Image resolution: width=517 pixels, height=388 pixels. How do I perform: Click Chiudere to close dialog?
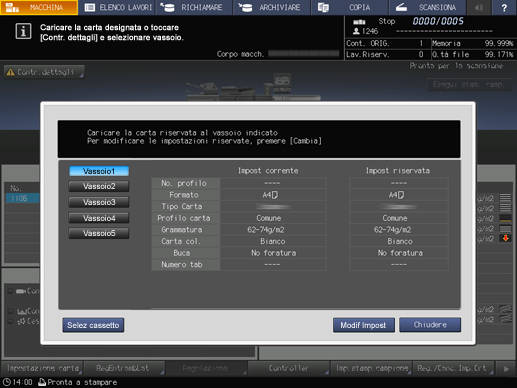pos(430,325)
